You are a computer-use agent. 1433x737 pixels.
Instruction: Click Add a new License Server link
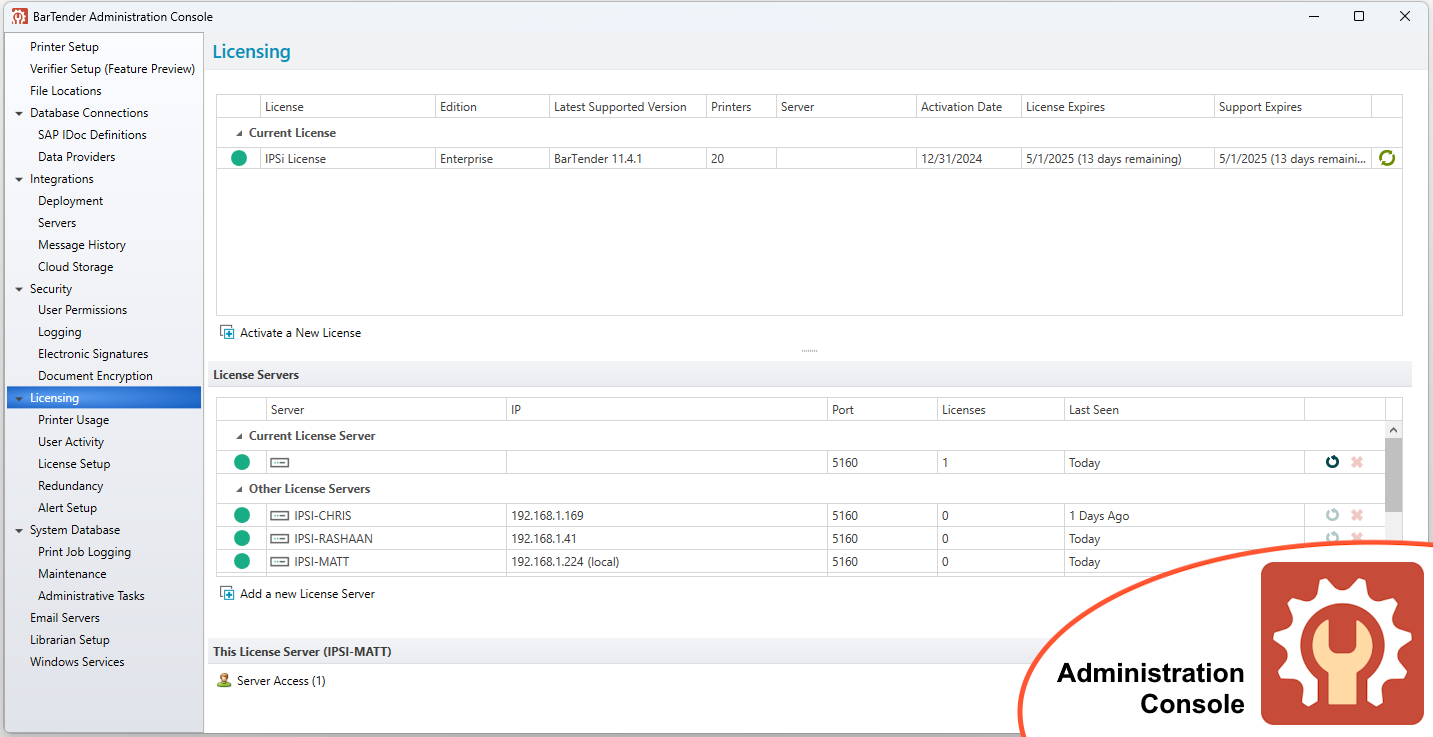tap(307, 594)
